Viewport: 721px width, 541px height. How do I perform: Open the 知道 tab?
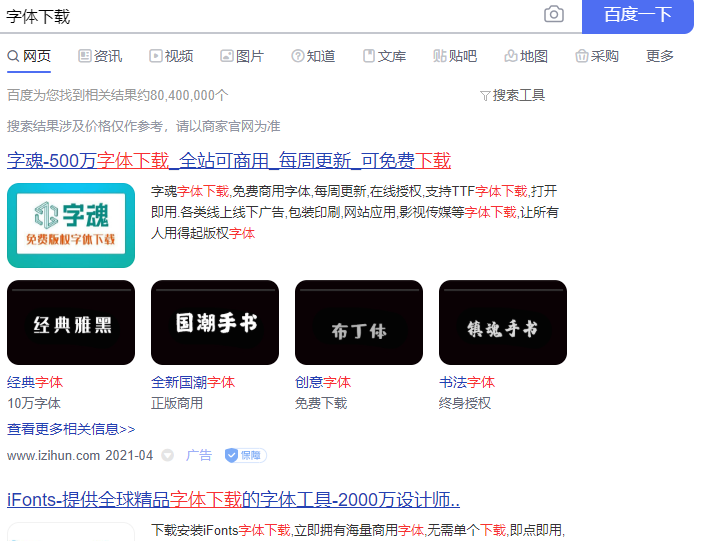pos(313,56)
